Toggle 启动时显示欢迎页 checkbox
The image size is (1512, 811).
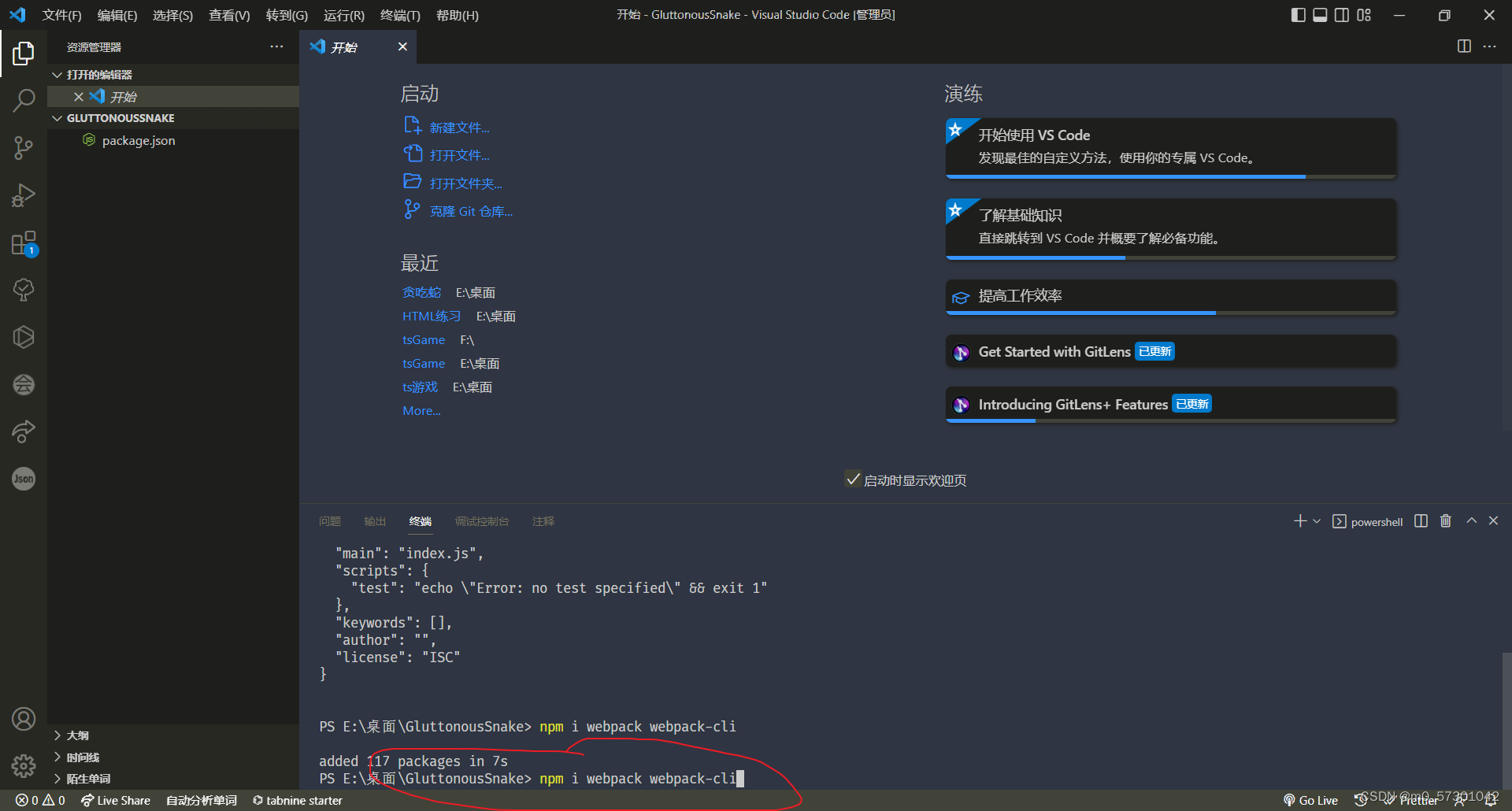(853, 479)
